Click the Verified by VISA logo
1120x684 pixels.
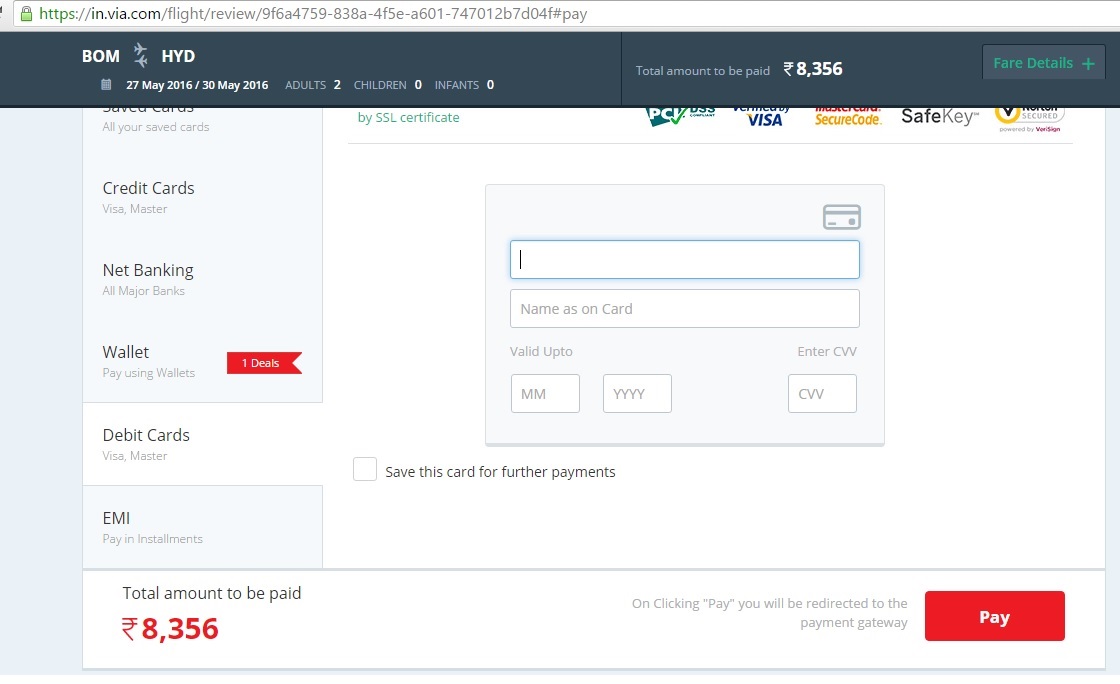coord(765,115)
